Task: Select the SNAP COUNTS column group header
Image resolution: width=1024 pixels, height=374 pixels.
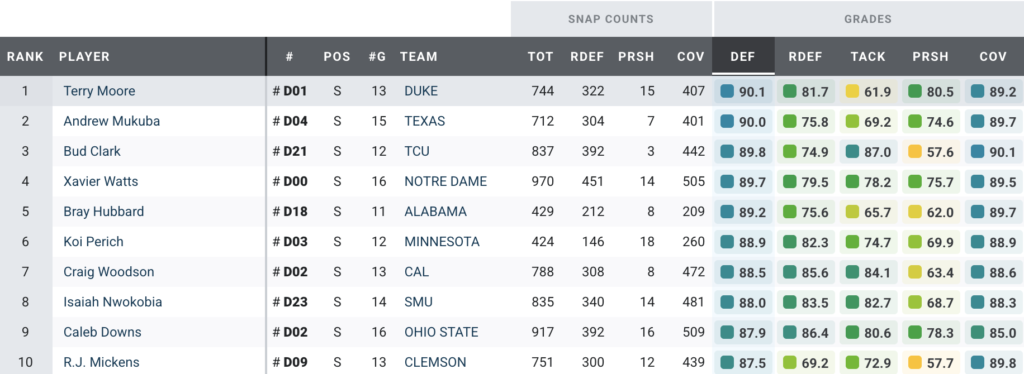Action: click(611, 19)
